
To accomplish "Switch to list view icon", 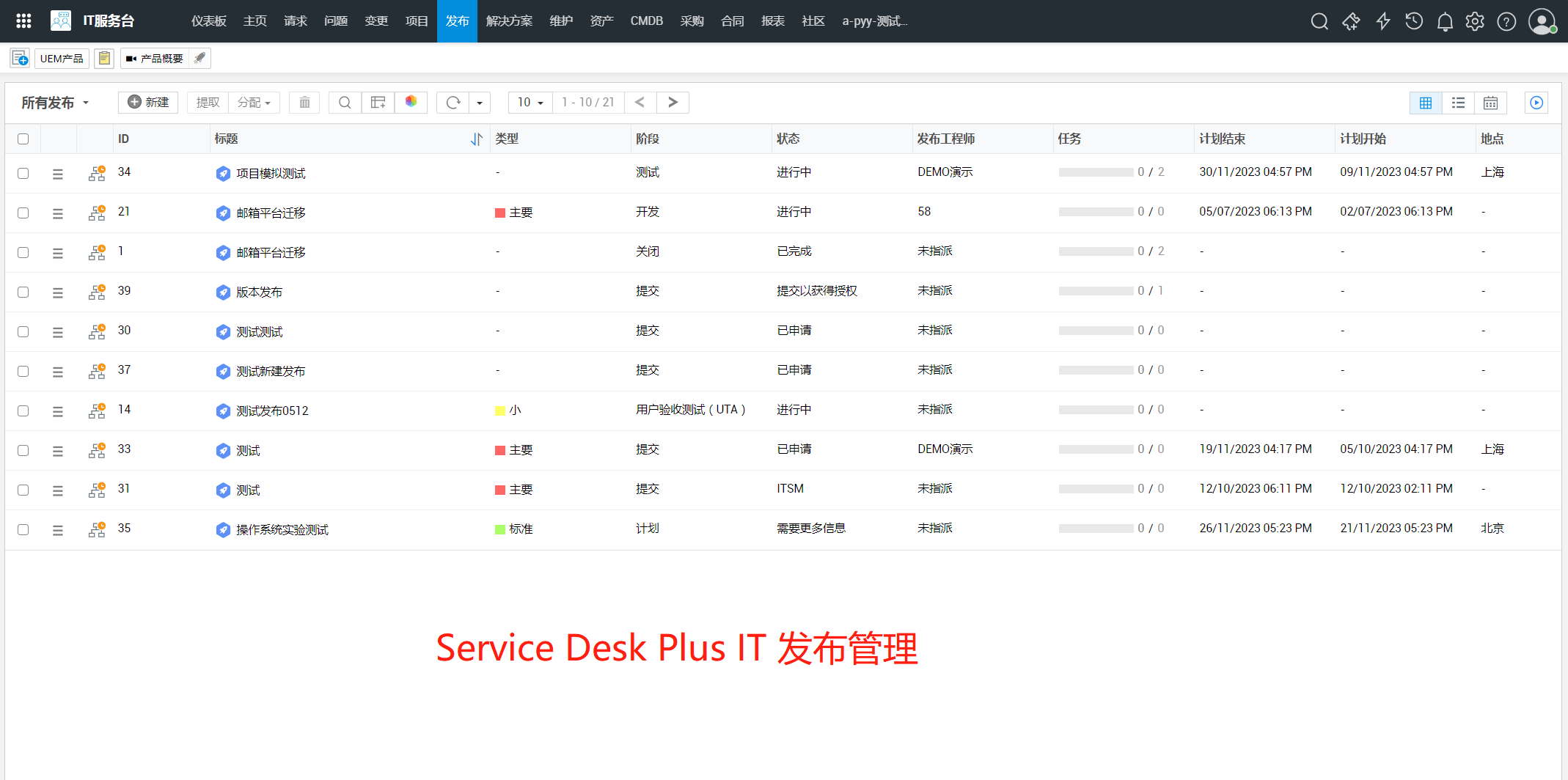I will coord(1458,103).
